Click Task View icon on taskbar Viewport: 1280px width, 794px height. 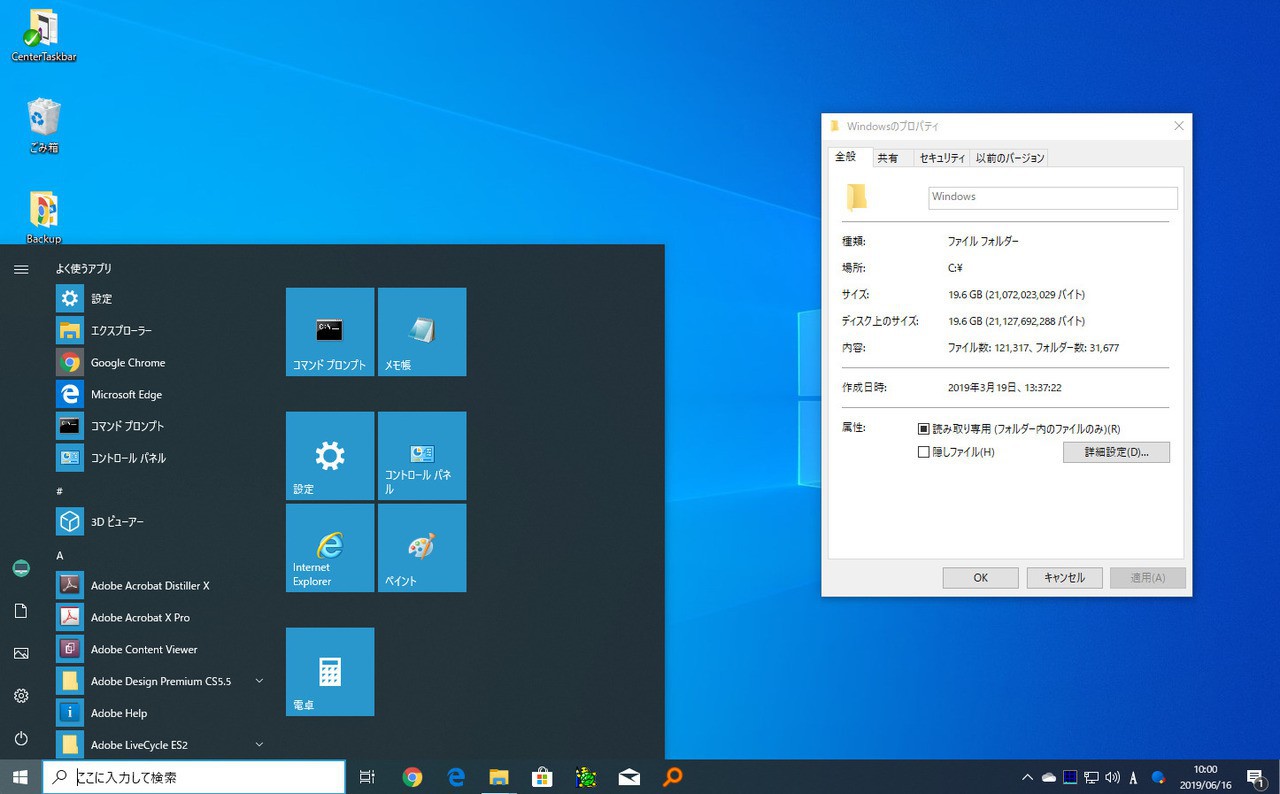point(367,777)
